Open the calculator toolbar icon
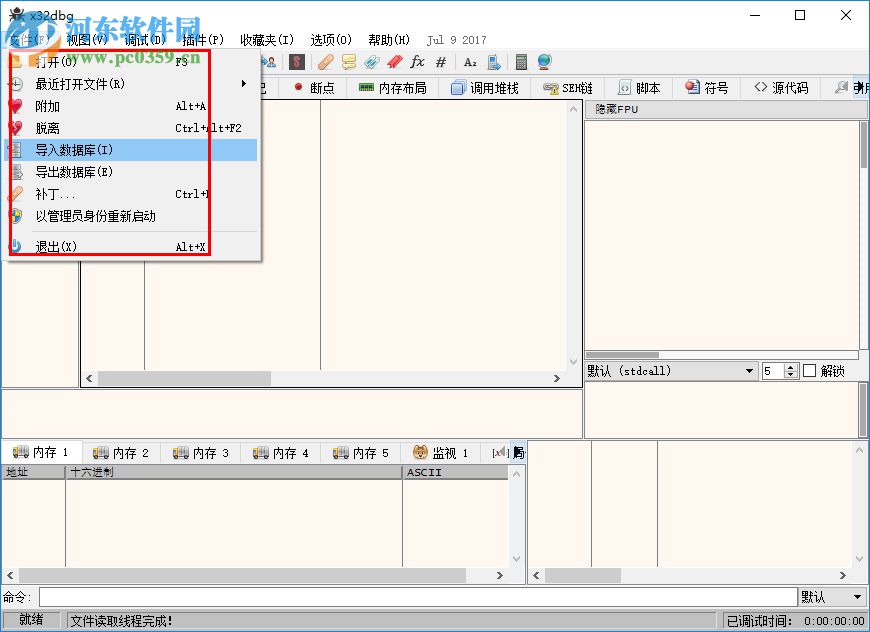 point(520,62)
